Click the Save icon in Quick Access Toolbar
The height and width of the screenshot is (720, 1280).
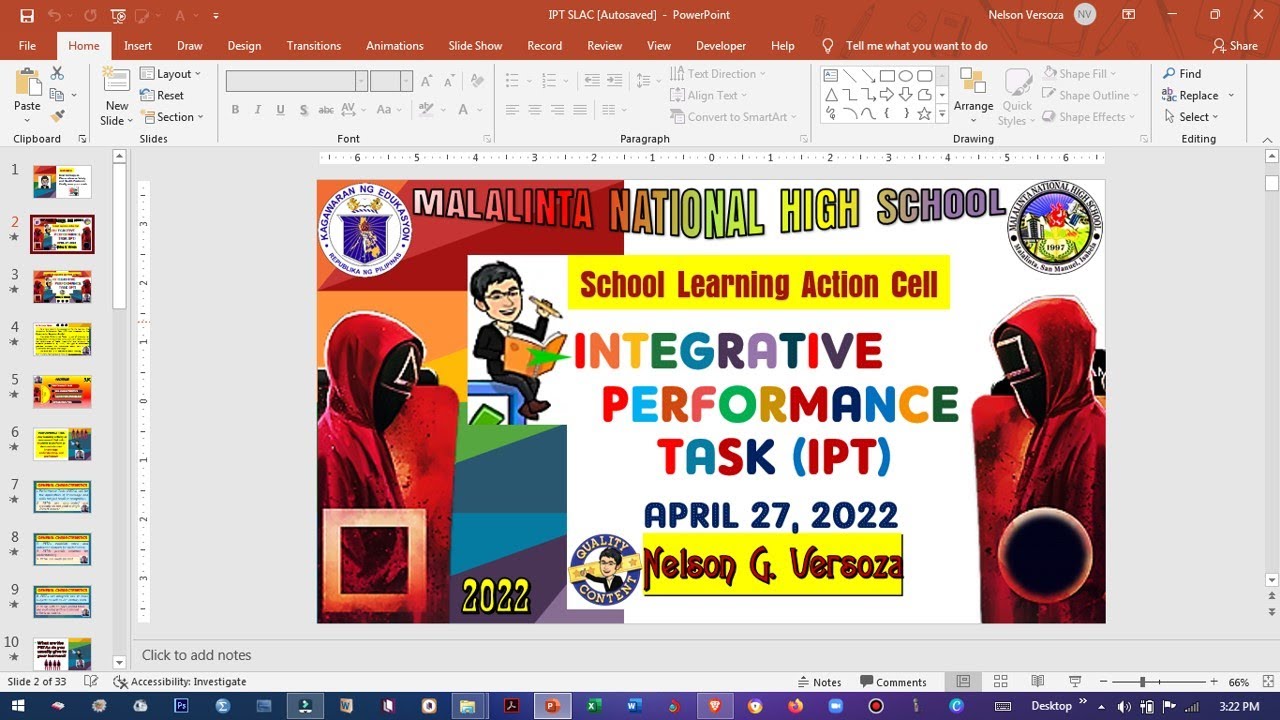coord(27,15)
